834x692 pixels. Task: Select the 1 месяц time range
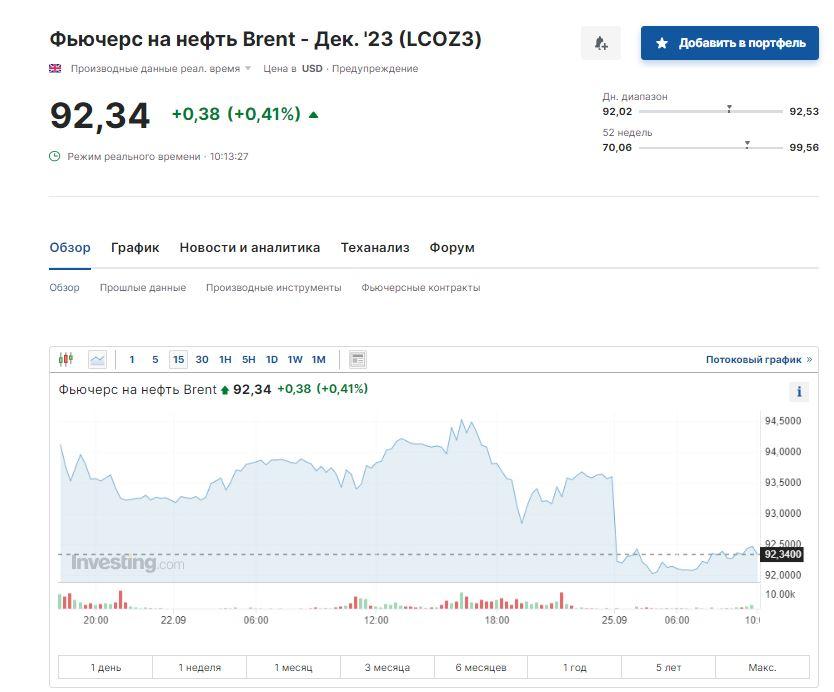click(x=292, y=667)
